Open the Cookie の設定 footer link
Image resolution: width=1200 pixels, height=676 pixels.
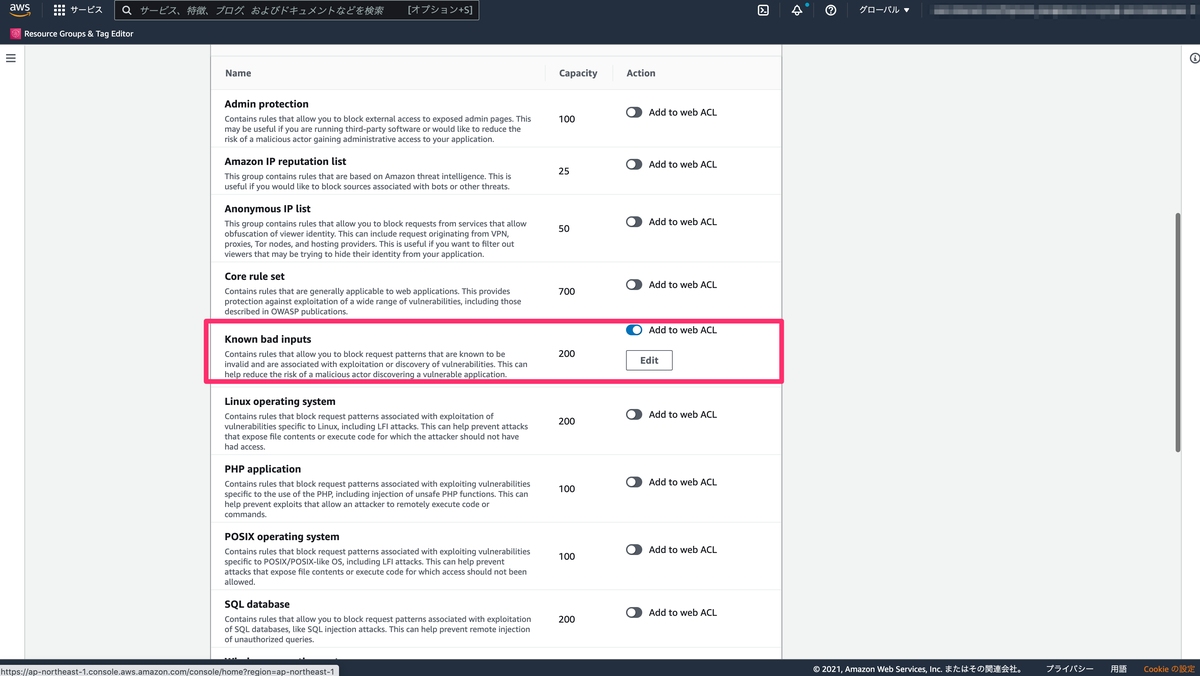(1166, 668)
